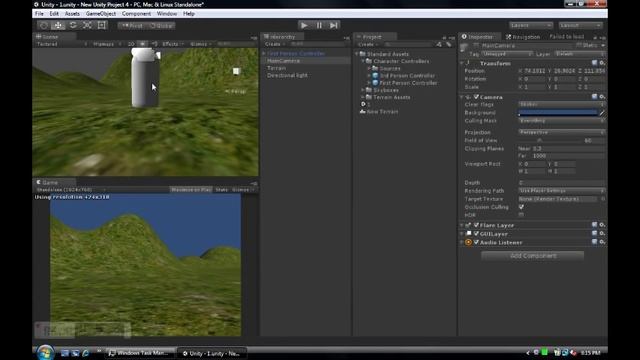Click the Field of View slider

[x=550, y=140]
